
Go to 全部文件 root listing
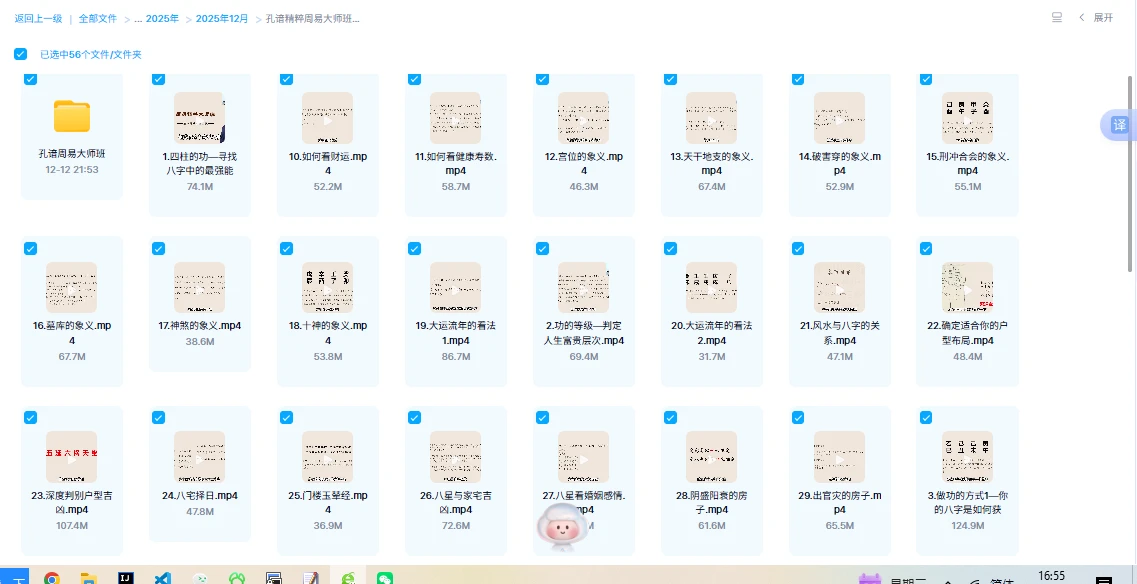tap(97, 19)
